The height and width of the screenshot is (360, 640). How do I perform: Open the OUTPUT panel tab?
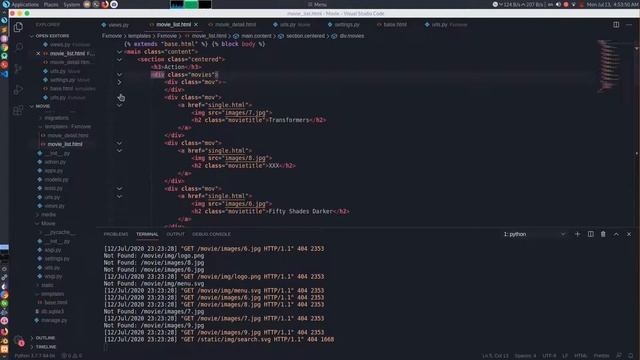click(176, 234)
